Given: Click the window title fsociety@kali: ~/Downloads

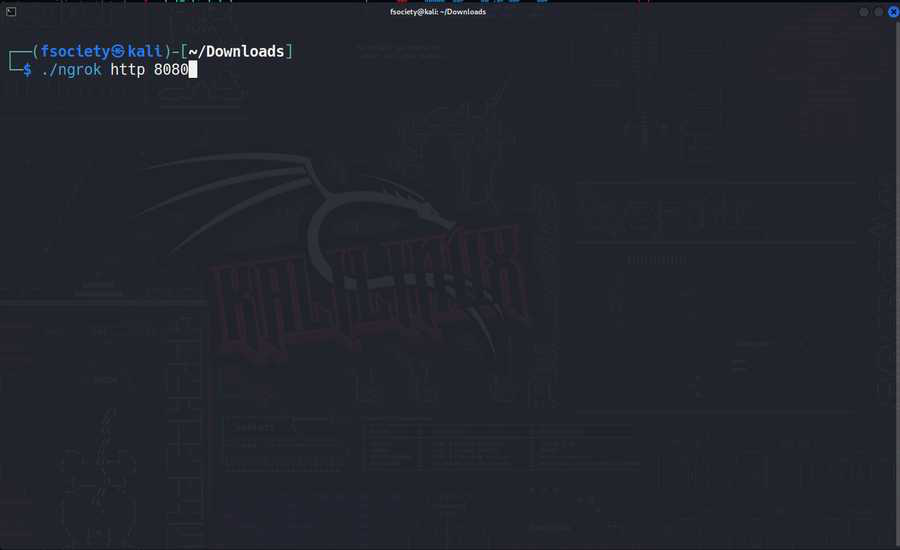Looking at the screenshot, I should [x=438, y=11].
